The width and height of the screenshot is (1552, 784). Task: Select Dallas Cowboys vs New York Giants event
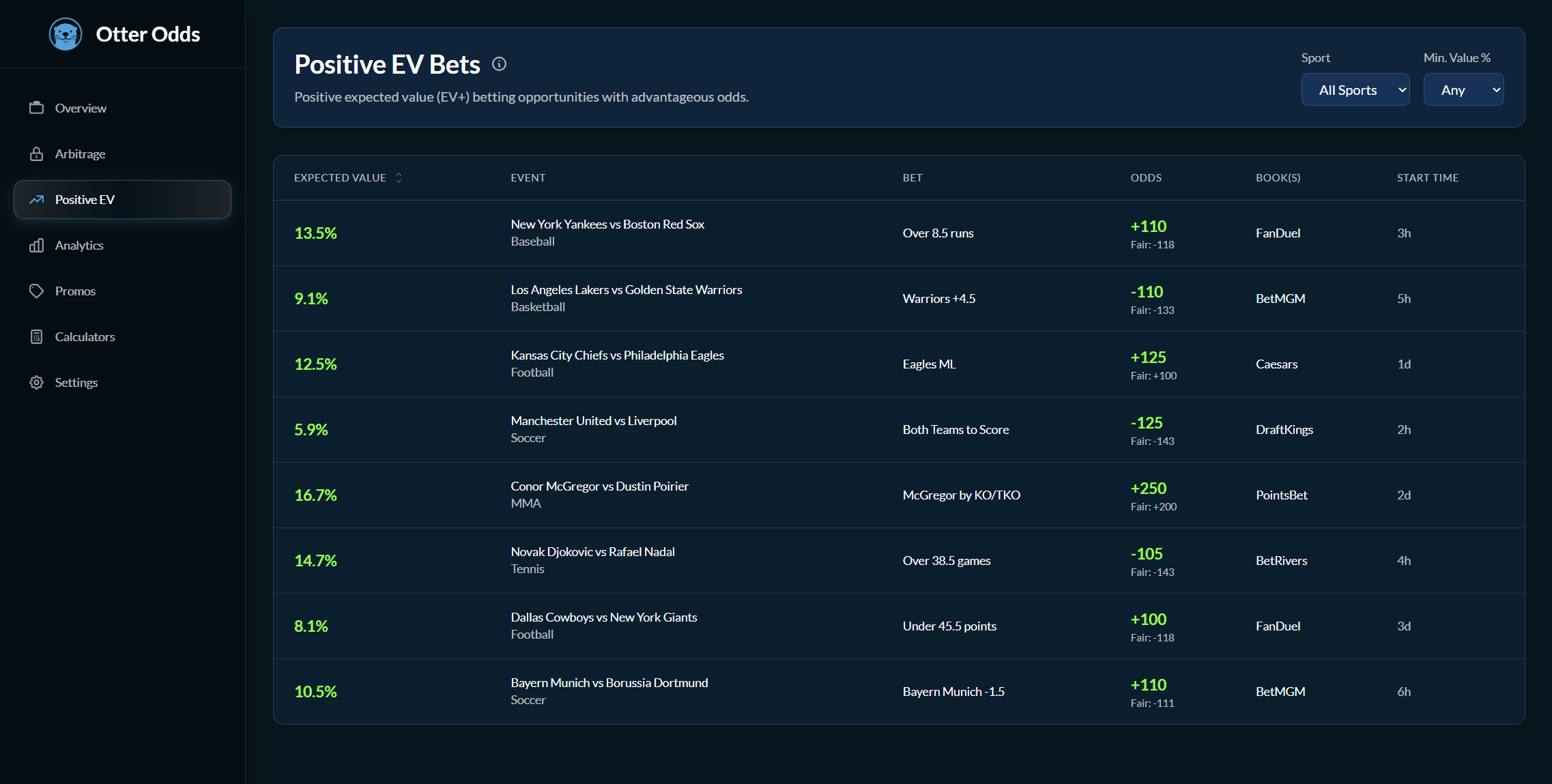click(604, 617)
